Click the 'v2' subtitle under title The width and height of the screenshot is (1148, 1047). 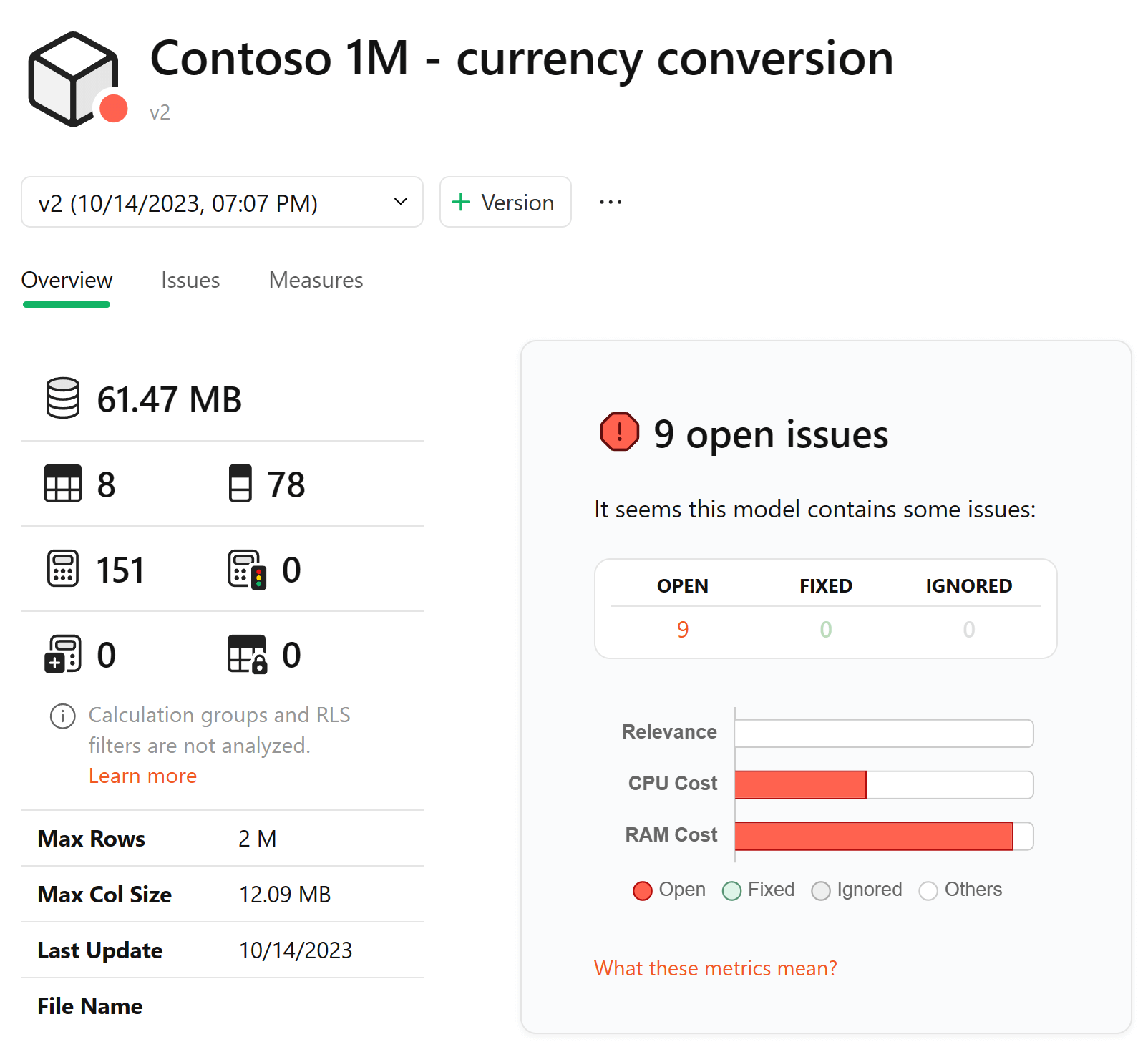pos(160,112)
